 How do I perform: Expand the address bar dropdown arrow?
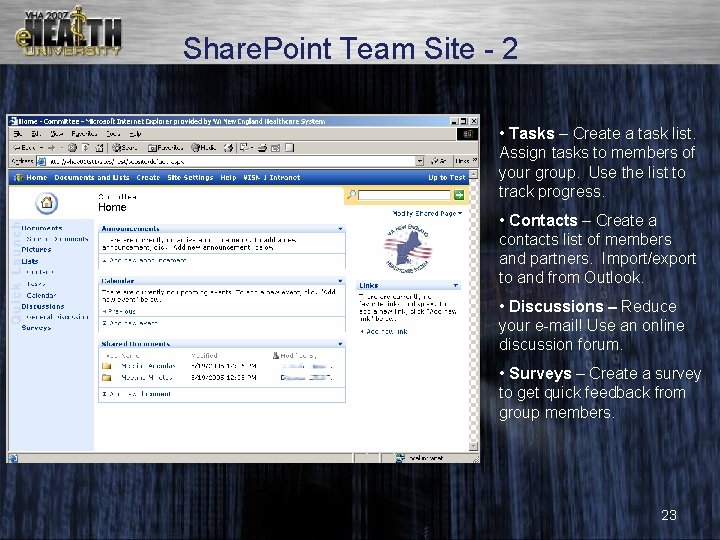[420, 161]
